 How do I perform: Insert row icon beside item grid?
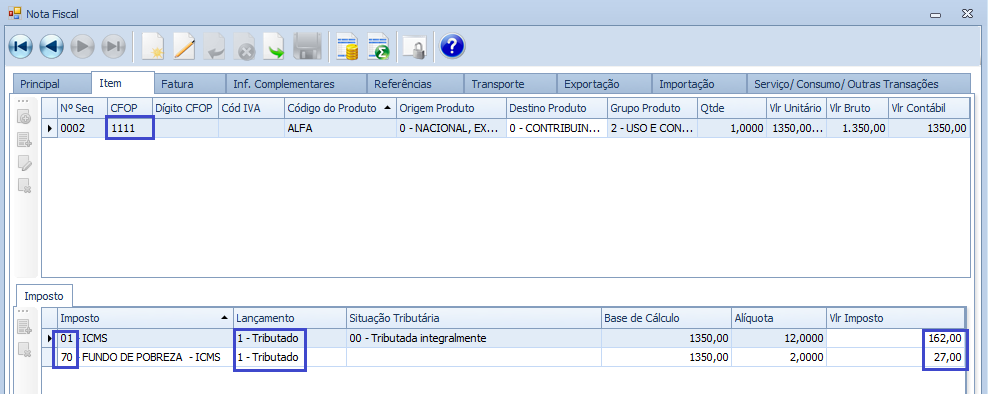24,141
